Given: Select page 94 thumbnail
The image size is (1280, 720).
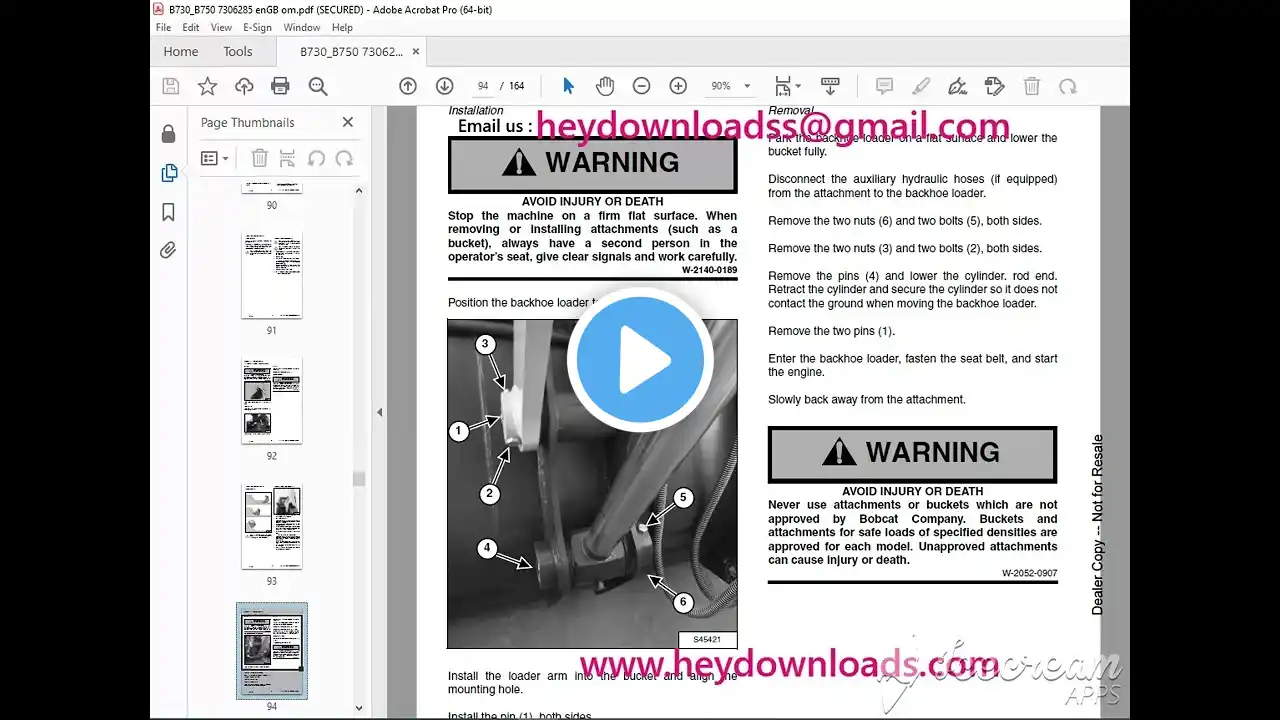Looking at the screenshot, I should click(272, 651).
